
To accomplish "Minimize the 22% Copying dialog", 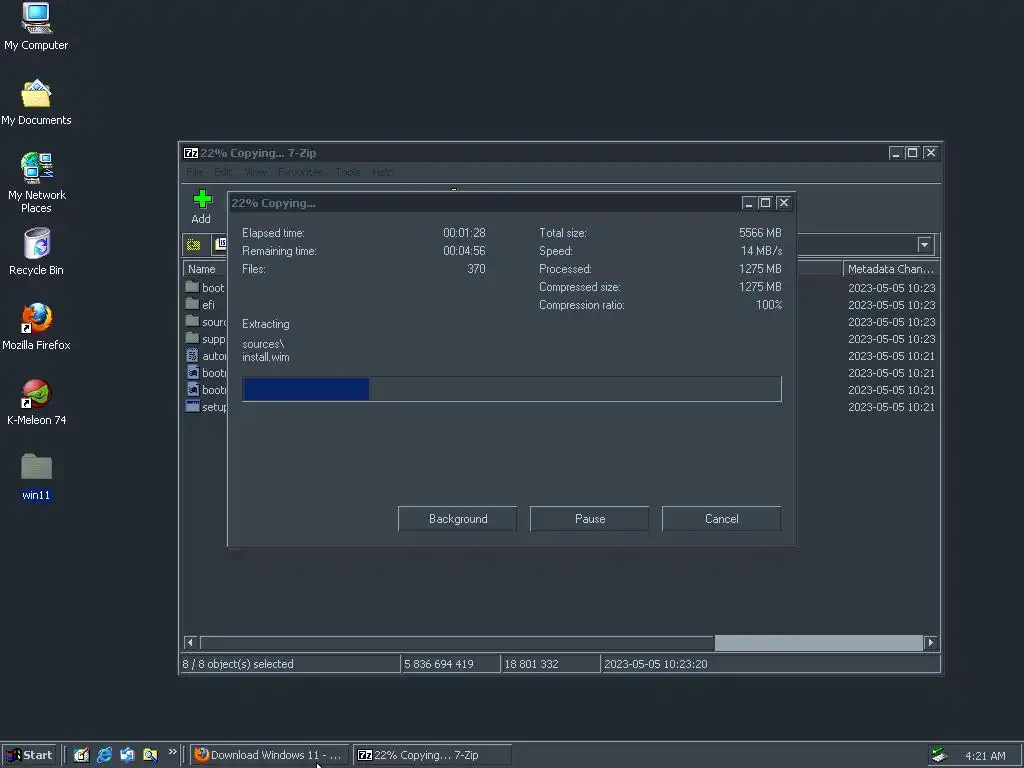I will click(749, 203).
